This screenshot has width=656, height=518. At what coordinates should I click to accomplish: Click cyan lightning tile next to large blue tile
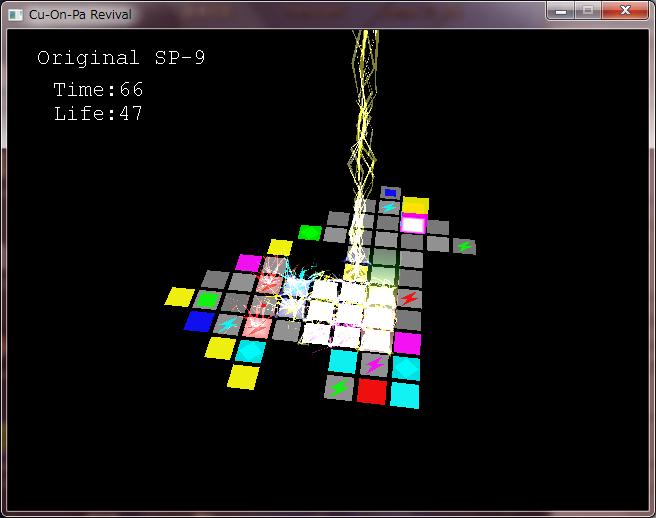[229, 324]
